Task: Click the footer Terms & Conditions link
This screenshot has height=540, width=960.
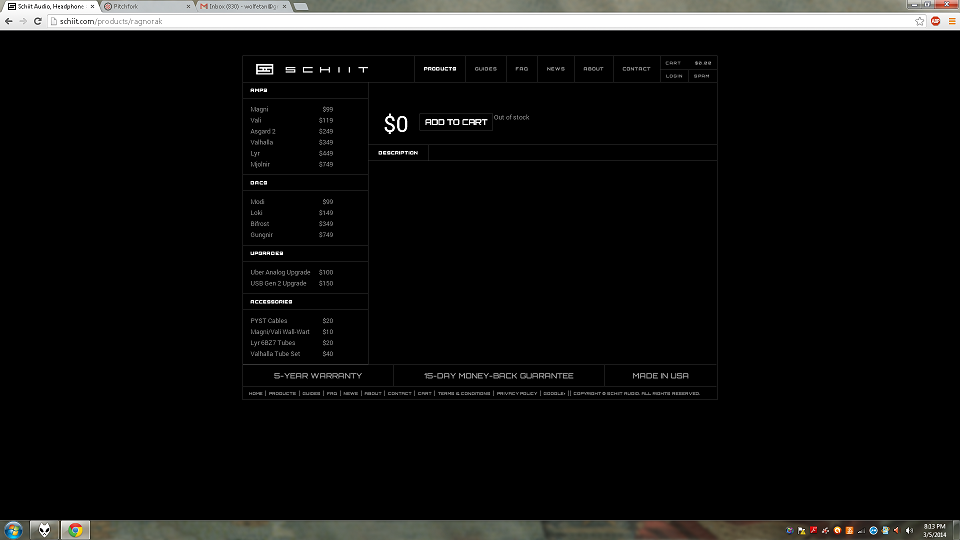Action: click(x=464, y=393)
